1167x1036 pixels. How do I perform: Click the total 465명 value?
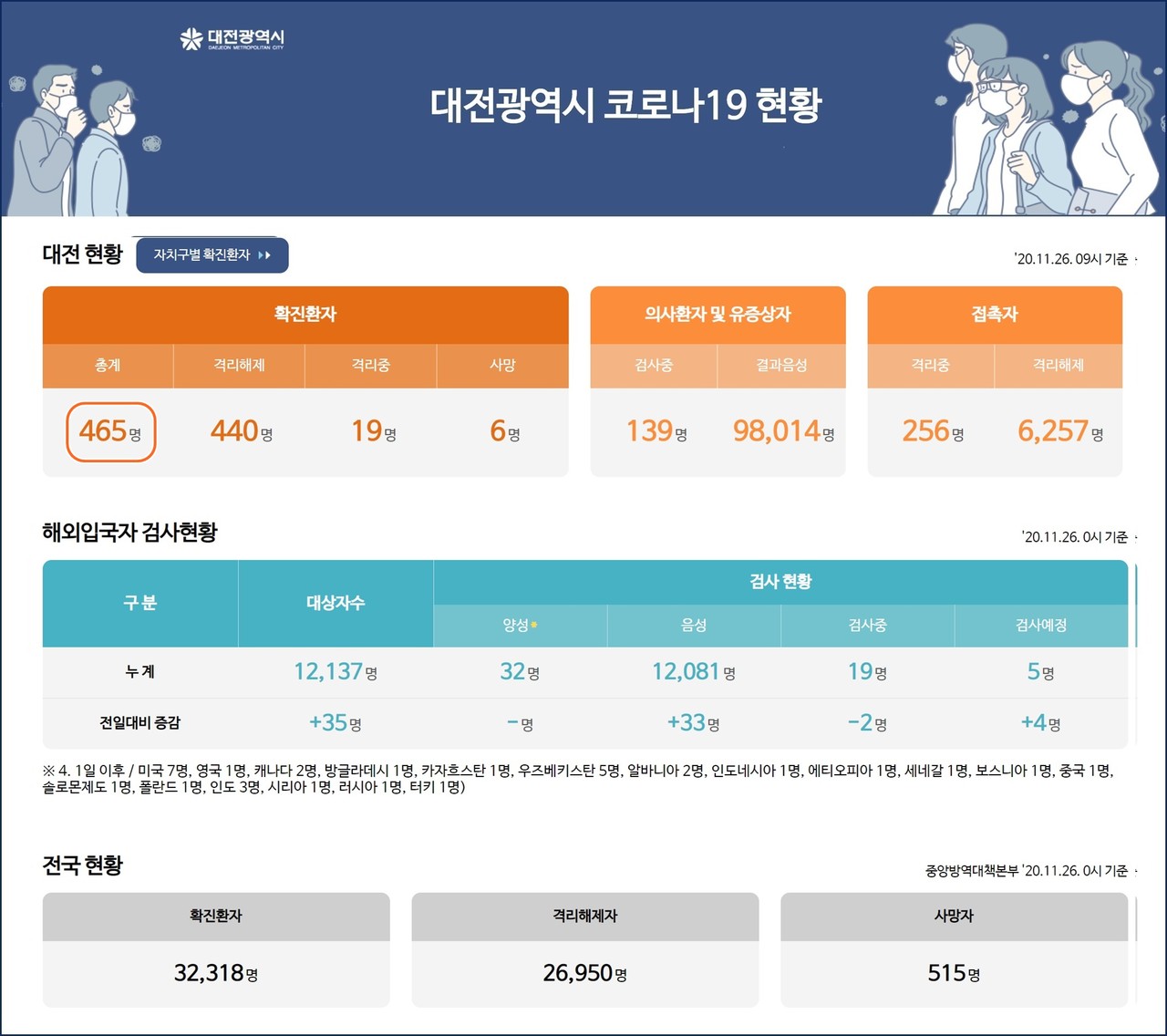point(110,431)
